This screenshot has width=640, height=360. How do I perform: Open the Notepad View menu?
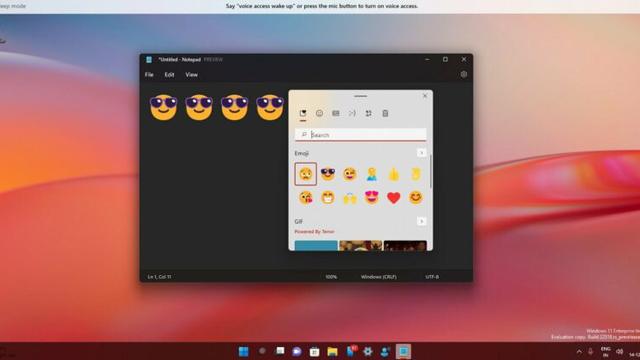tap(191, 75)
